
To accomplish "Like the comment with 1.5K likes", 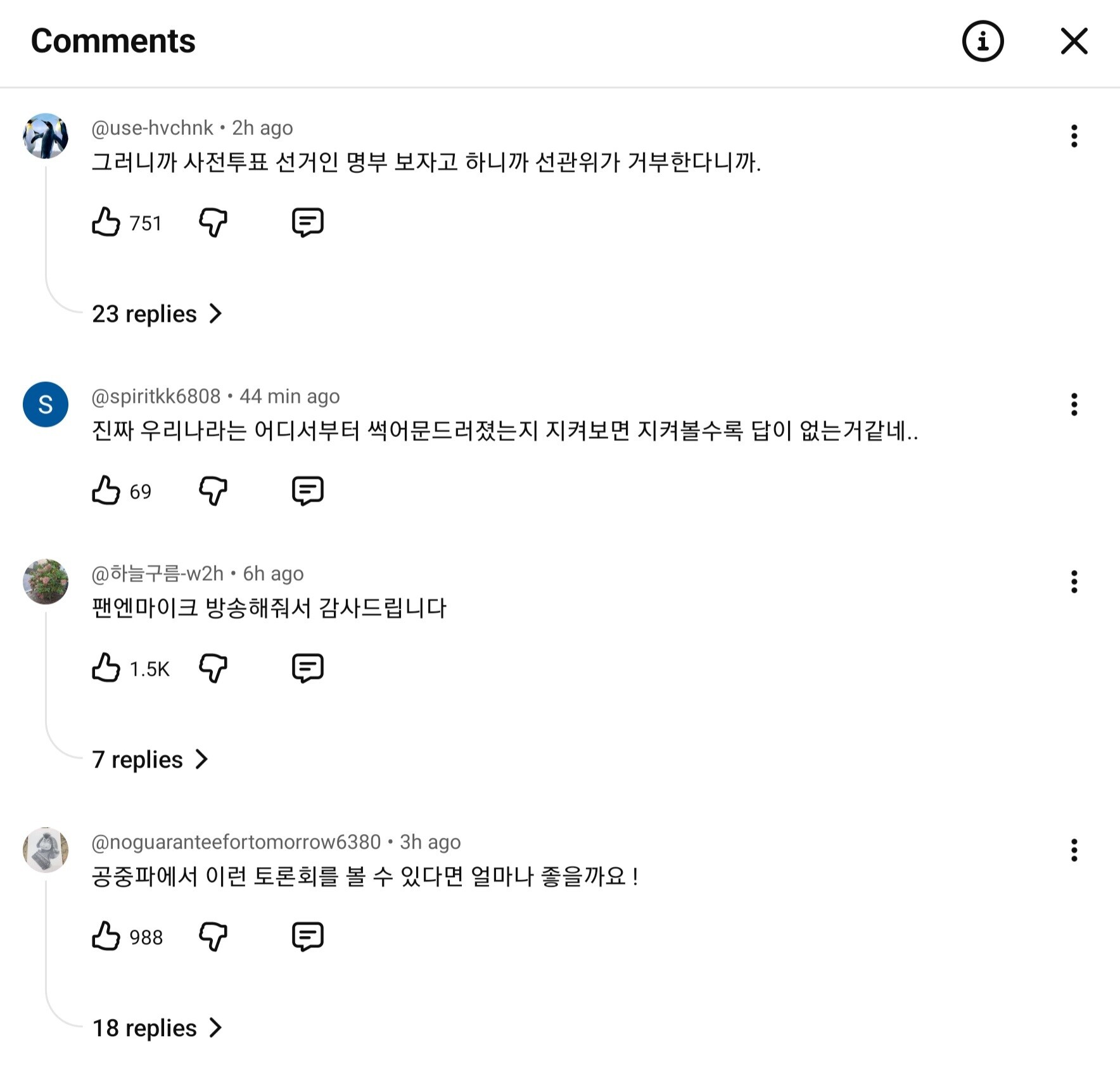I will (106, 668).
